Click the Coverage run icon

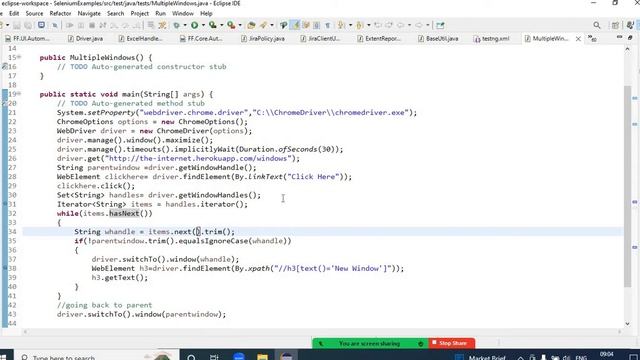pyautogui.click(x=213, y=25)
